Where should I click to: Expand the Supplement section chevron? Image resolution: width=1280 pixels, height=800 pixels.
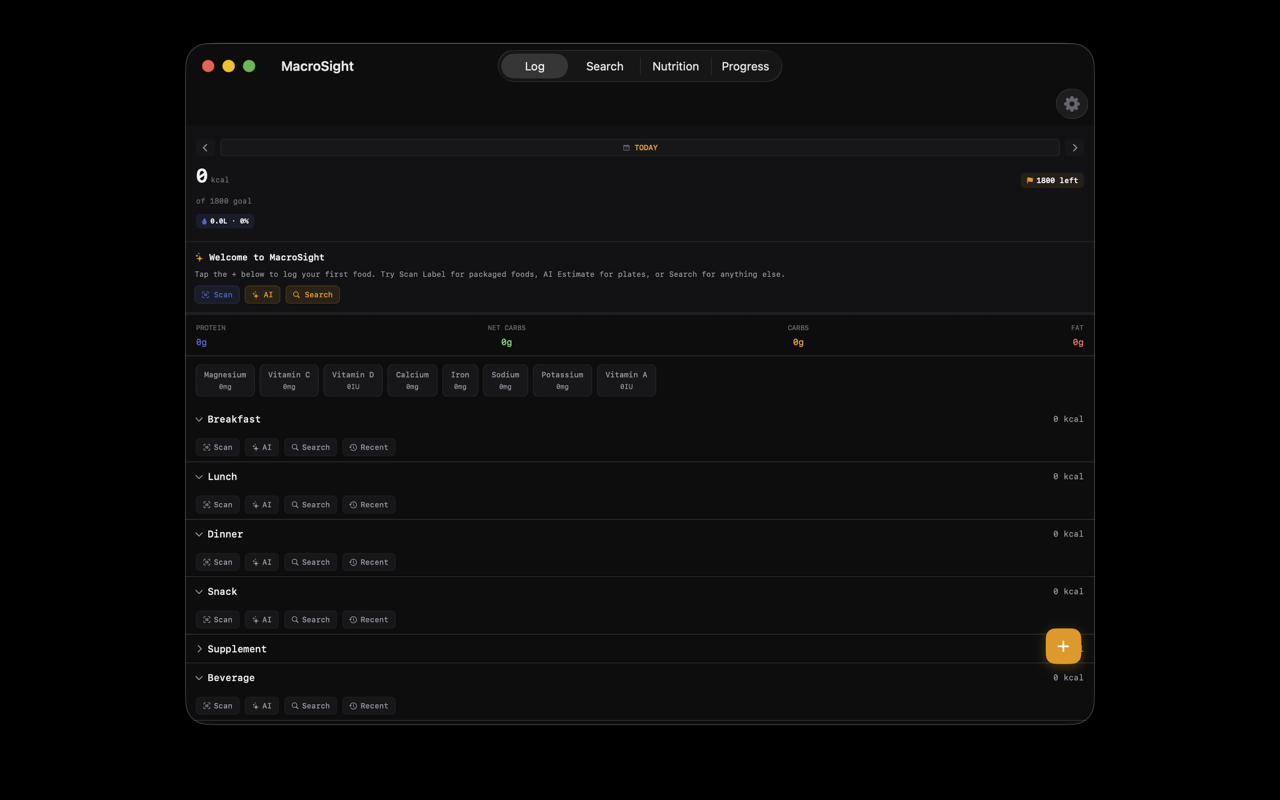(199, 649)
